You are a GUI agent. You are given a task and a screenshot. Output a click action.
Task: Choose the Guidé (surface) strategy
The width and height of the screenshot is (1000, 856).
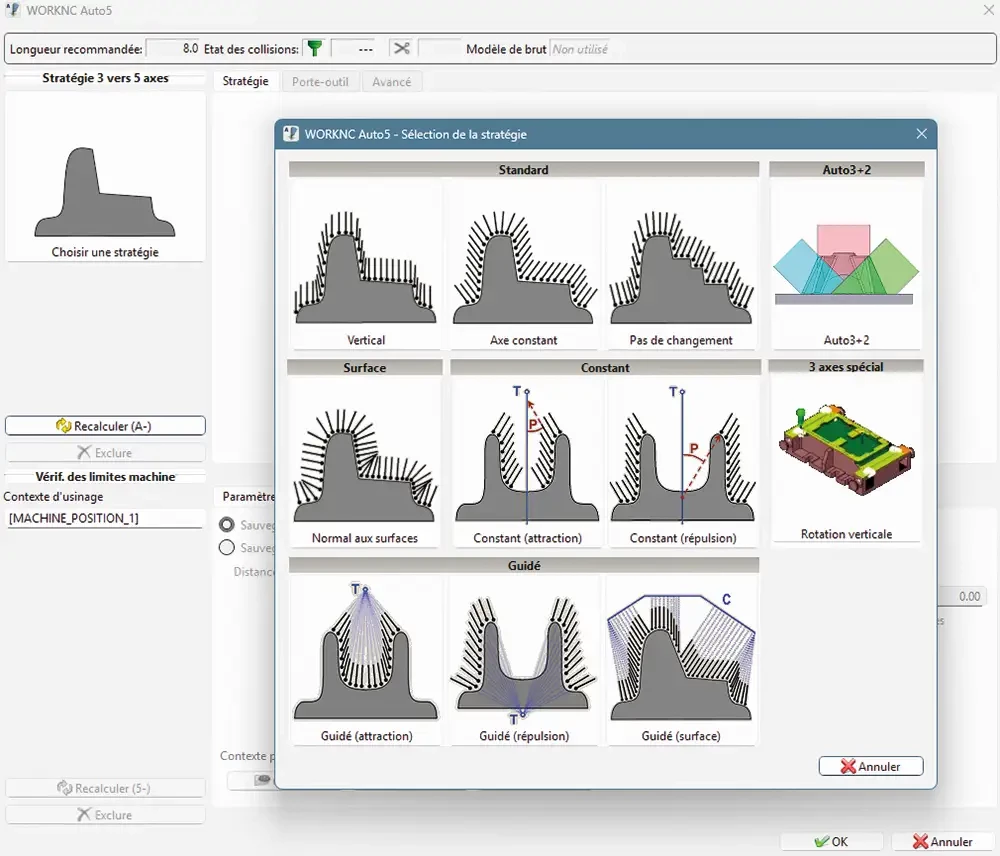681,655
